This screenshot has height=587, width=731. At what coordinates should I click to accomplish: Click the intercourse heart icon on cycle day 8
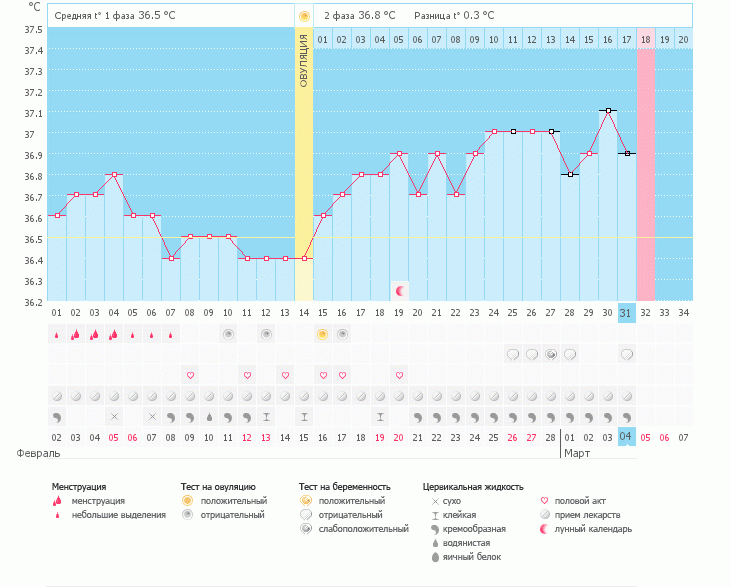[x=190, y=375]
